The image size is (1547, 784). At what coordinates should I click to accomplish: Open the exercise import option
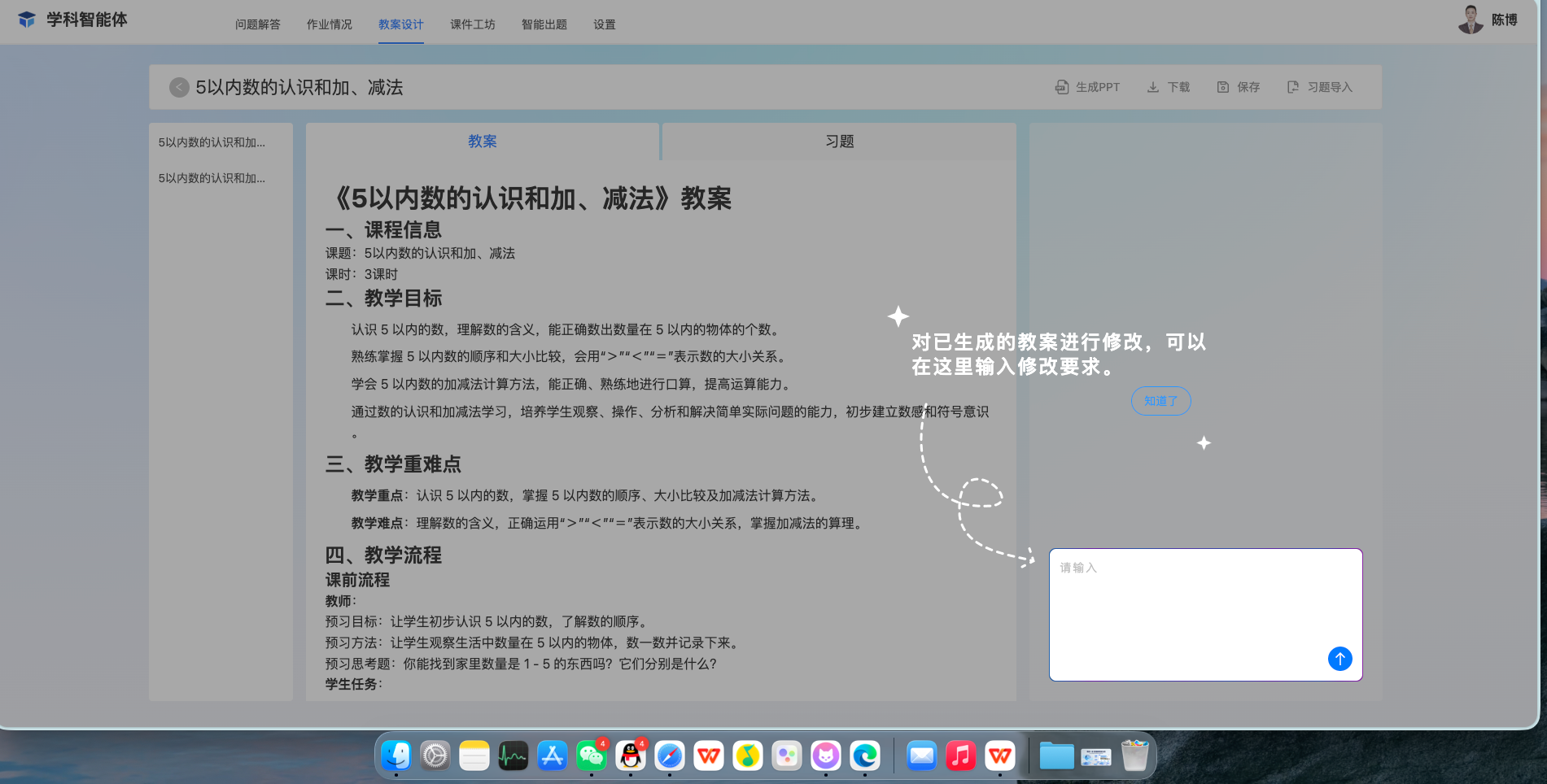point(1319,87)
